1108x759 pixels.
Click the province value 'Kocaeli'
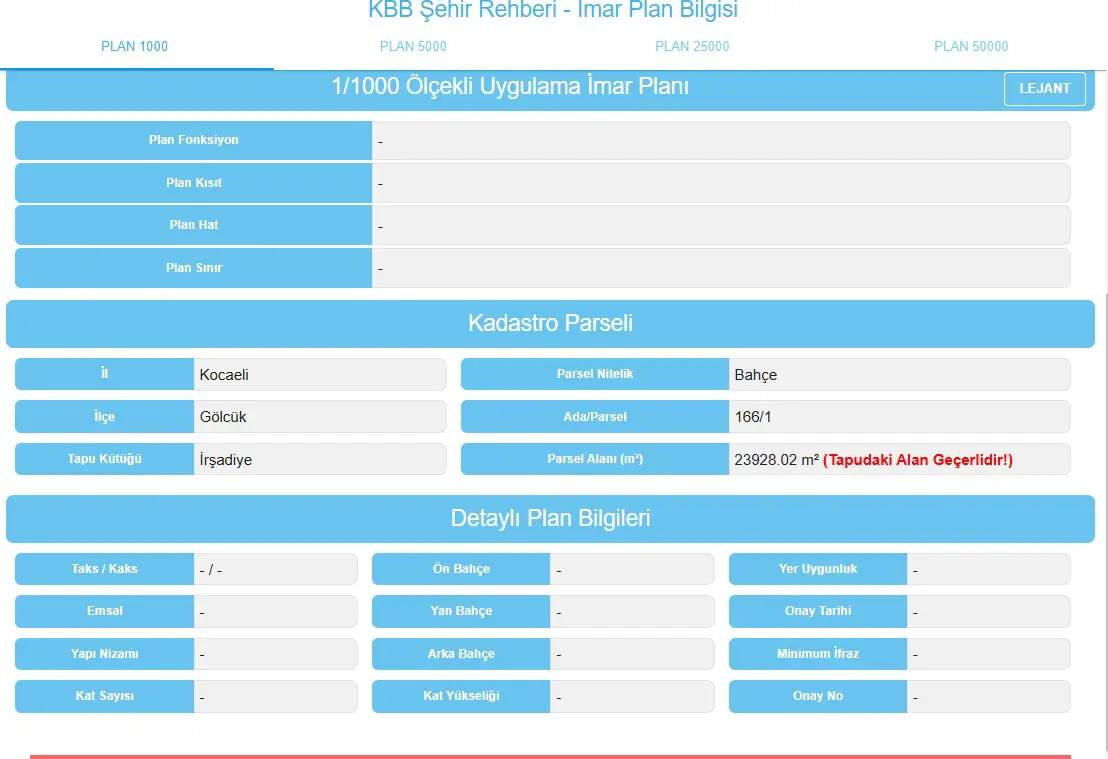pyautogui.click(x=224, y=375)
